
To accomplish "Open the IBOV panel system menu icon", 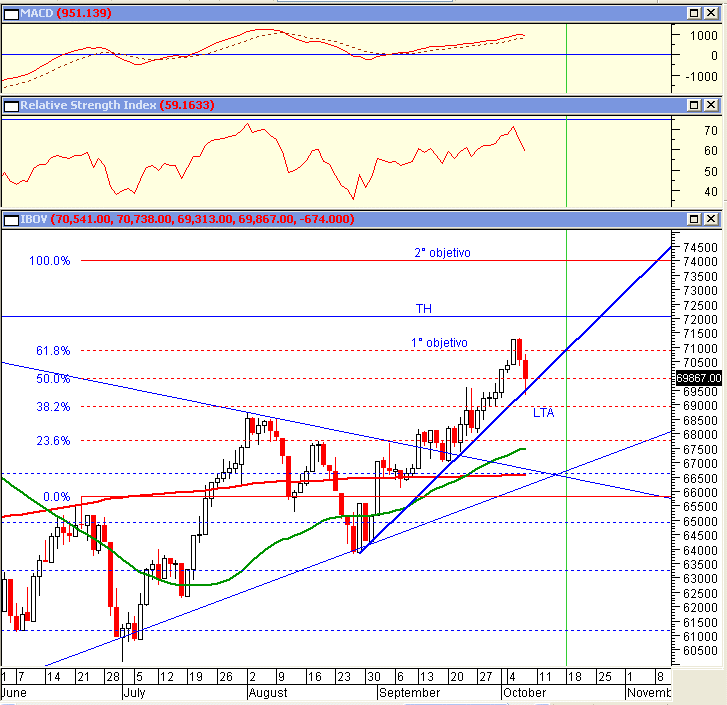I will 11,220.
